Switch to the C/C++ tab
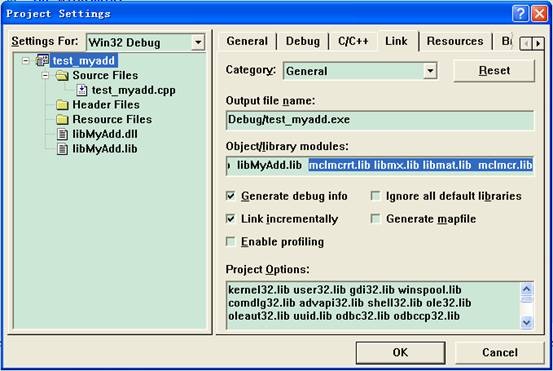The height and width of the screenshot is (371, 553). [x=353, y=41]
